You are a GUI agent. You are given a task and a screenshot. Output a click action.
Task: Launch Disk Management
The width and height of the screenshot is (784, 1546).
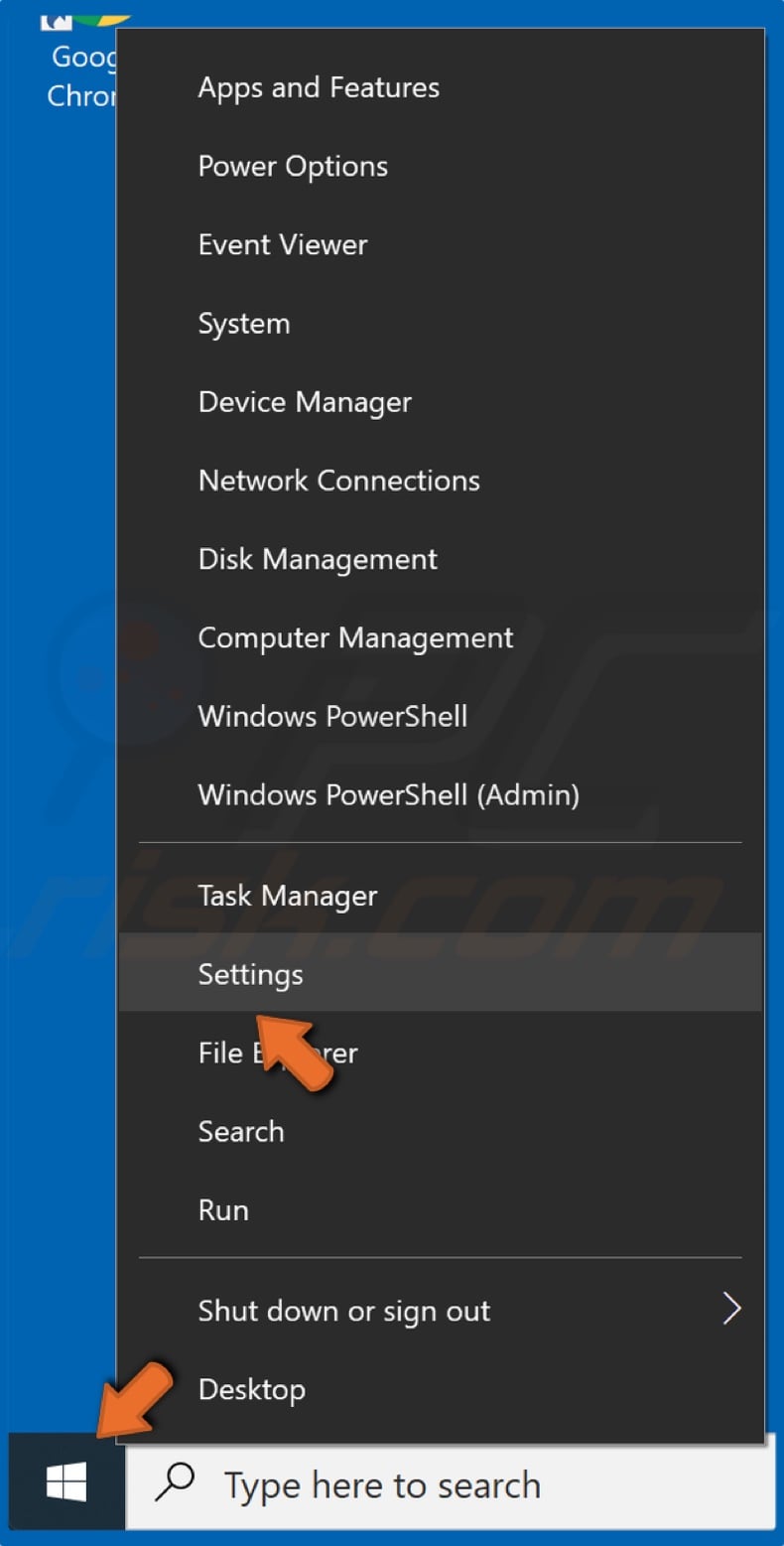(x=318, y=558)
